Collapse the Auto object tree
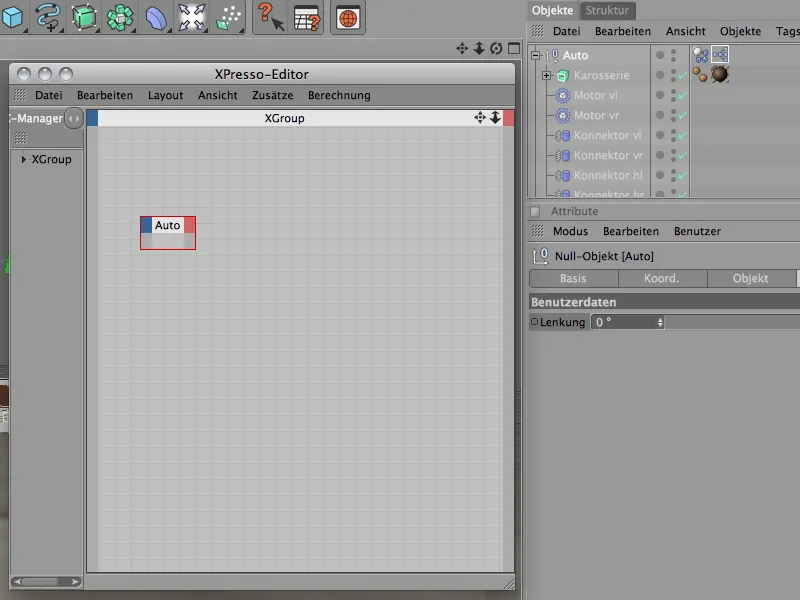This screenshot has height=600, width=800. pyautogui.click(x=535, y=55)
